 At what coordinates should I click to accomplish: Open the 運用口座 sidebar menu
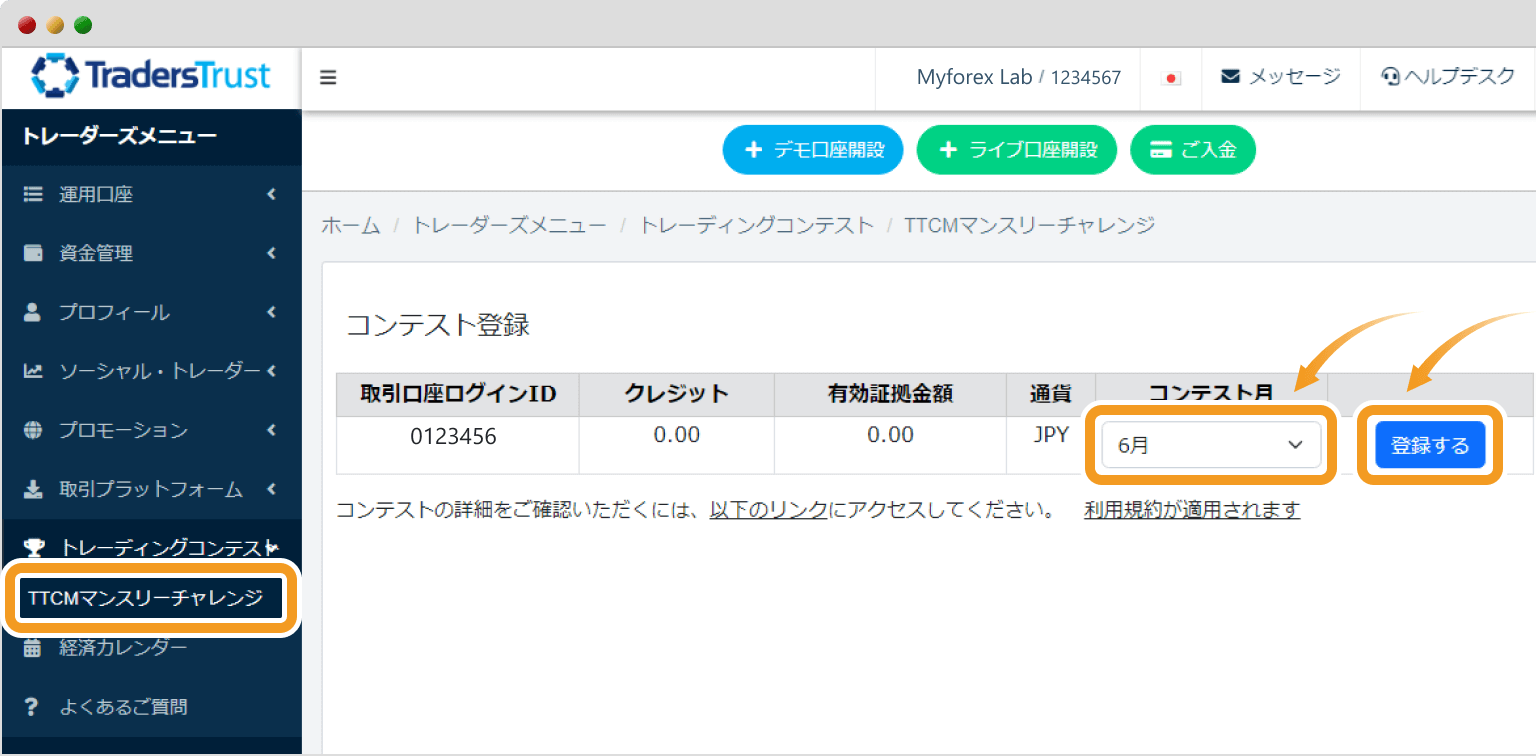(151, 195)
